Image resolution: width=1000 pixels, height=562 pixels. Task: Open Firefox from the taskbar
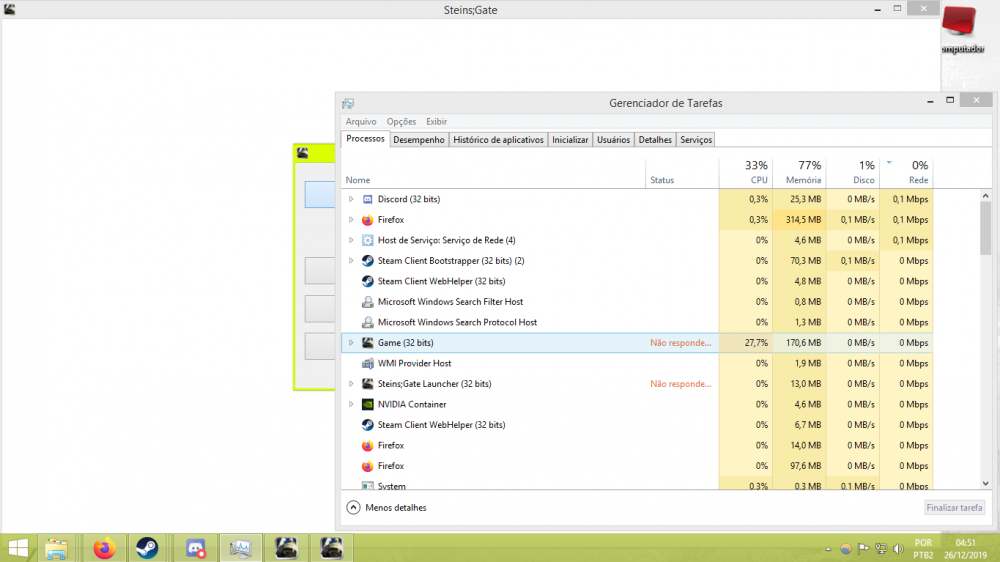point(104,548)
